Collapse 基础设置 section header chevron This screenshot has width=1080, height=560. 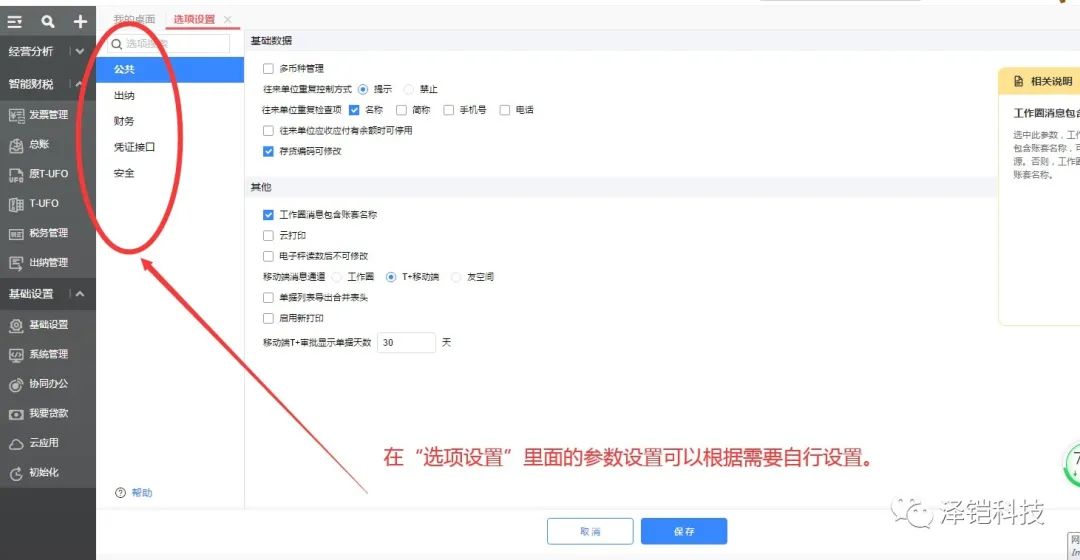(x=80, y=294)
